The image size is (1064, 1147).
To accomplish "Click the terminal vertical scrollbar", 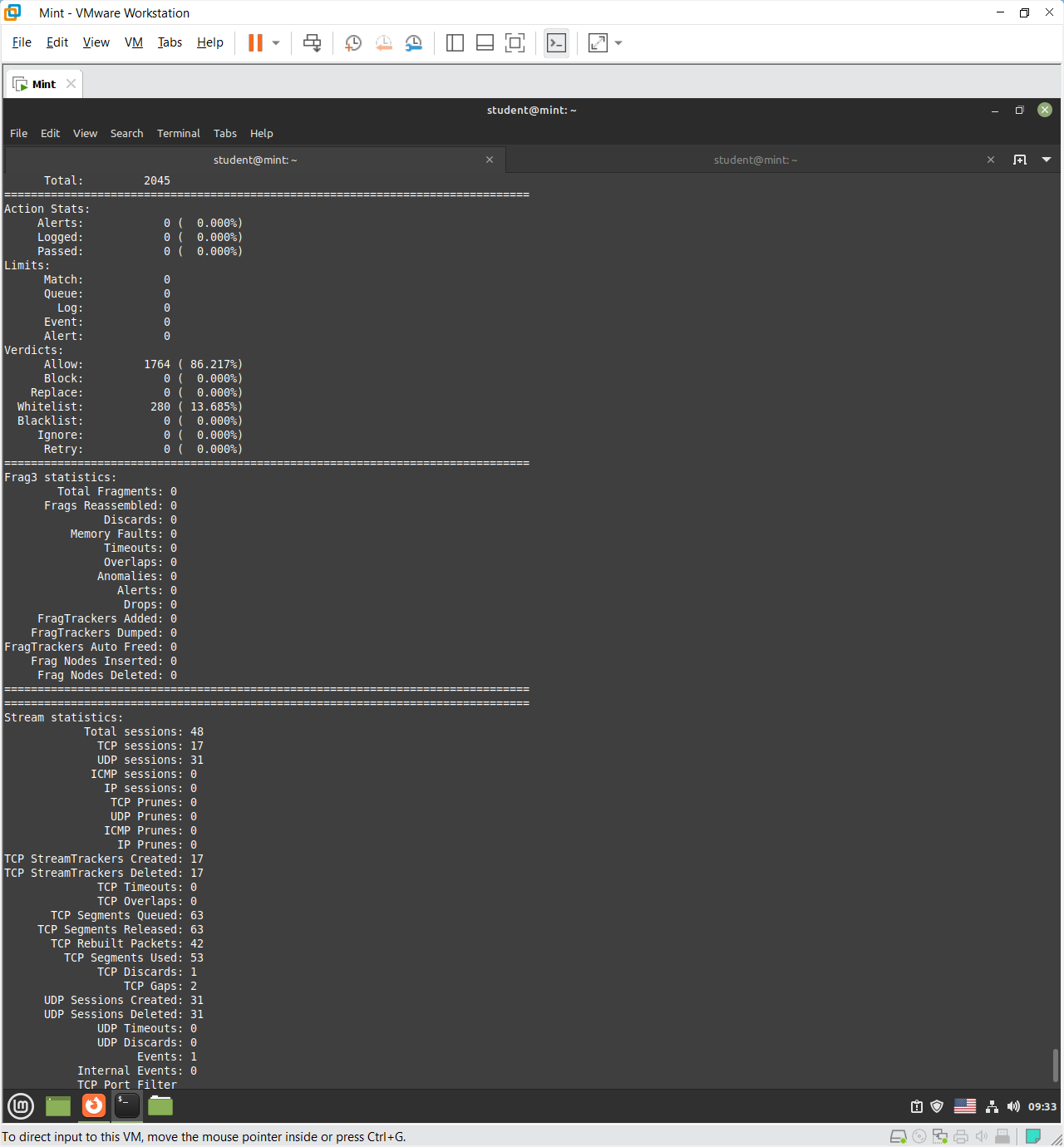I will pyautogui.click(x=1056, y=1064).
